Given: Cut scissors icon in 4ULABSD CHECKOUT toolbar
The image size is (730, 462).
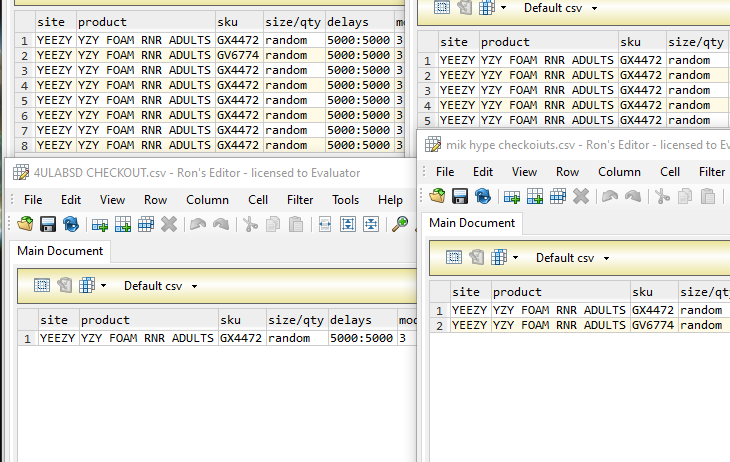Looking at the screenshot, I should [250, 224].
